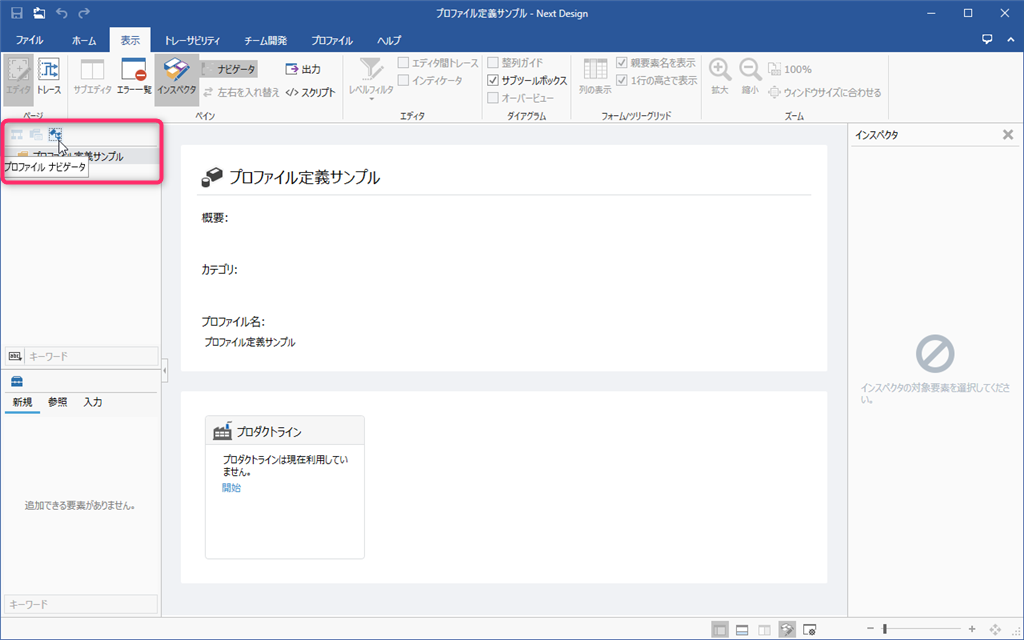The width and height of the screenshot is (1024, 640).
Task: Click the 開始 link in プロダクトライン card
Action: click(231, 488)
